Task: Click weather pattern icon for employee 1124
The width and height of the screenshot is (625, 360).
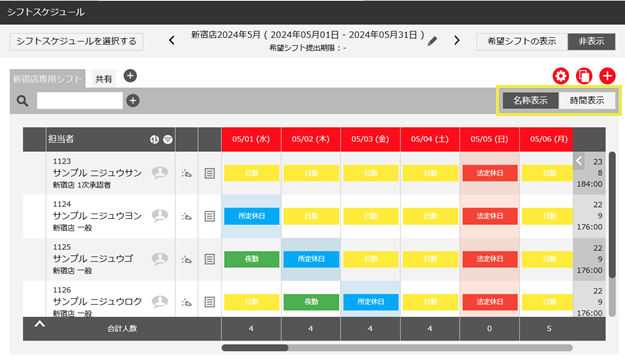Action: click(x=187, y=216)
